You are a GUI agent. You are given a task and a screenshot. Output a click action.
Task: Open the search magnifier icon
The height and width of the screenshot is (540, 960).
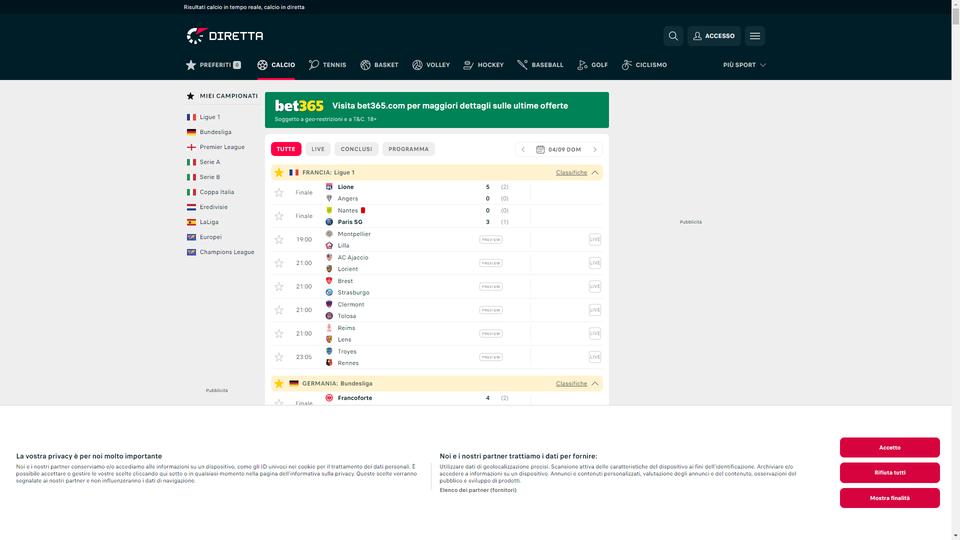pos(673,36)
